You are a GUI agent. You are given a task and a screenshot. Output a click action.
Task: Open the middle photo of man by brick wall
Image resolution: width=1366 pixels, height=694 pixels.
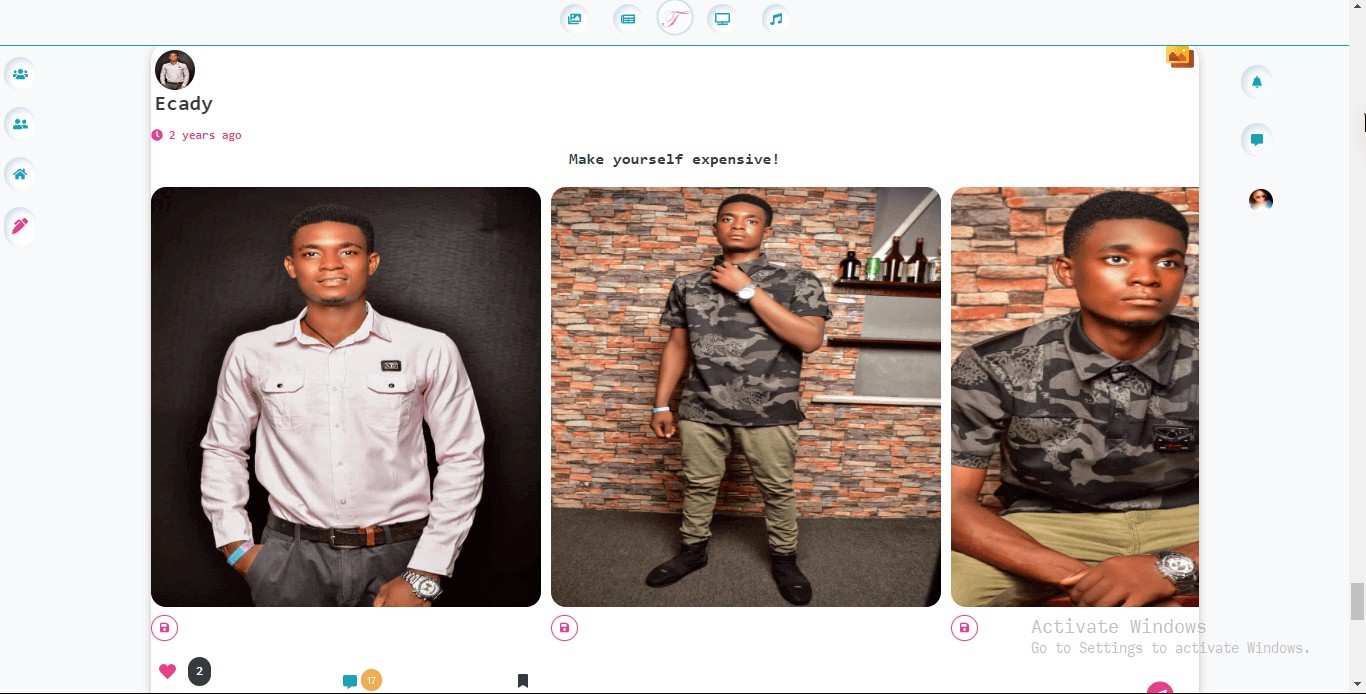click(745, 397)
